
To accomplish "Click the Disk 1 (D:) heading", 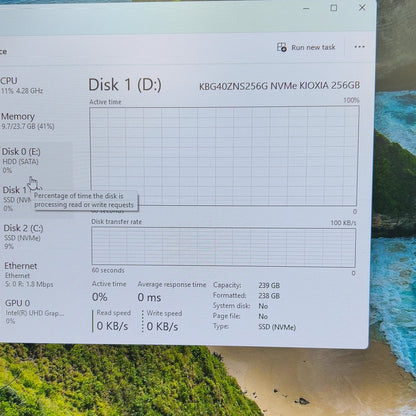I will click(x=125, y=85).
